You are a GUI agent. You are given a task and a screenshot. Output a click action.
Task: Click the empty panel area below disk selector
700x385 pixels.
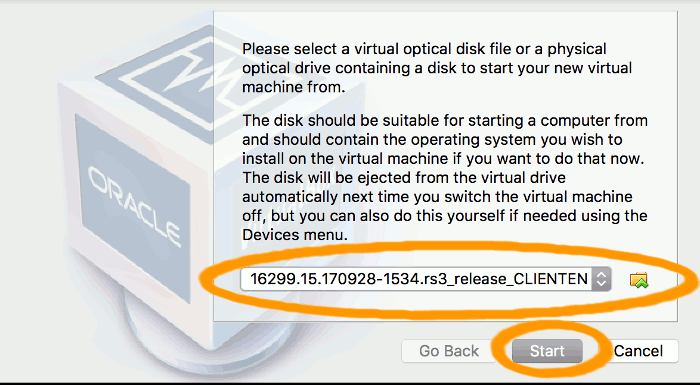445,308
